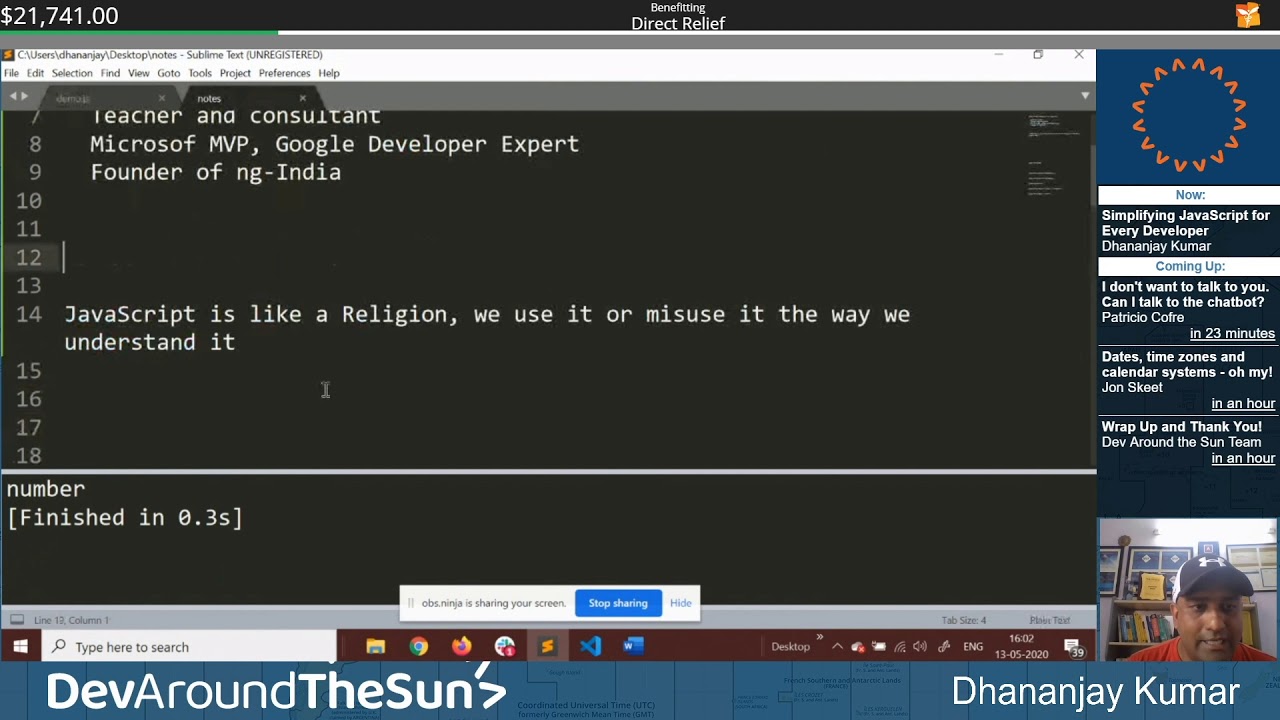Click the battery tray icon
1280x720 pixels.
click(879, 647)
